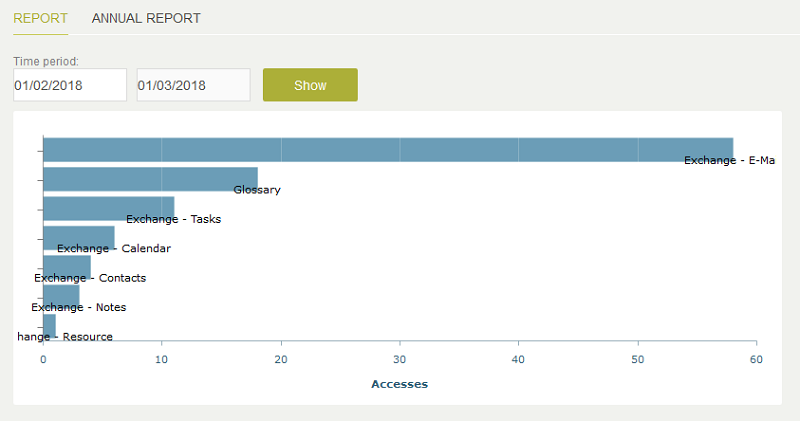Click the Show button
The width and height of the screenshot is (800, 421).
tap(310, 85)
